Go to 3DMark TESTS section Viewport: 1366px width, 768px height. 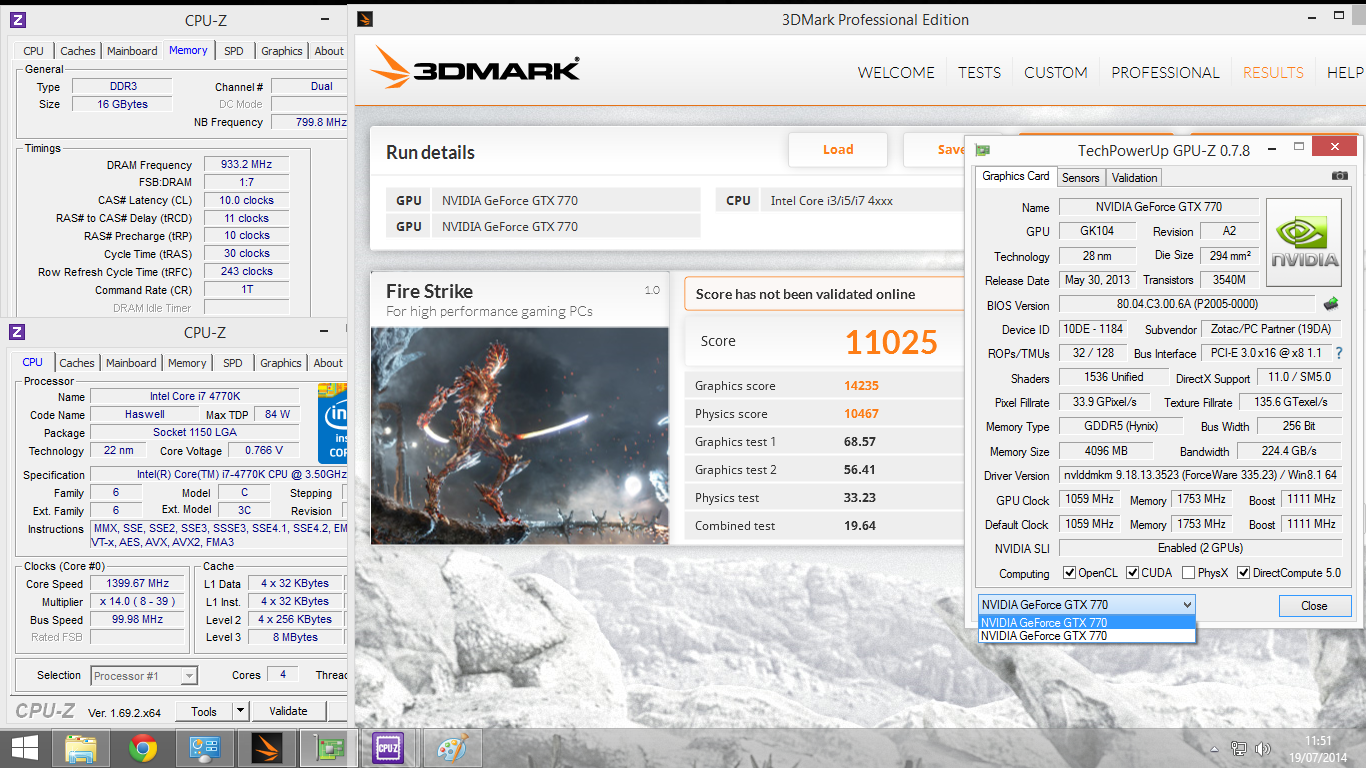979,72
